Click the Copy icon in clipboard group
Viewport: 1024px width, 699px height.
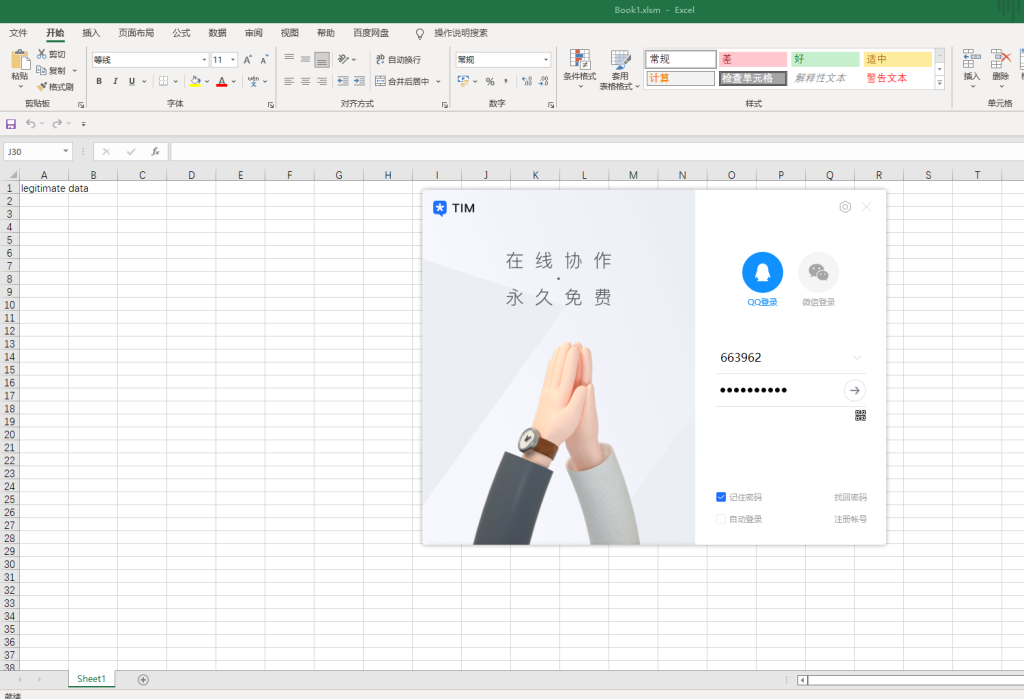42,70
